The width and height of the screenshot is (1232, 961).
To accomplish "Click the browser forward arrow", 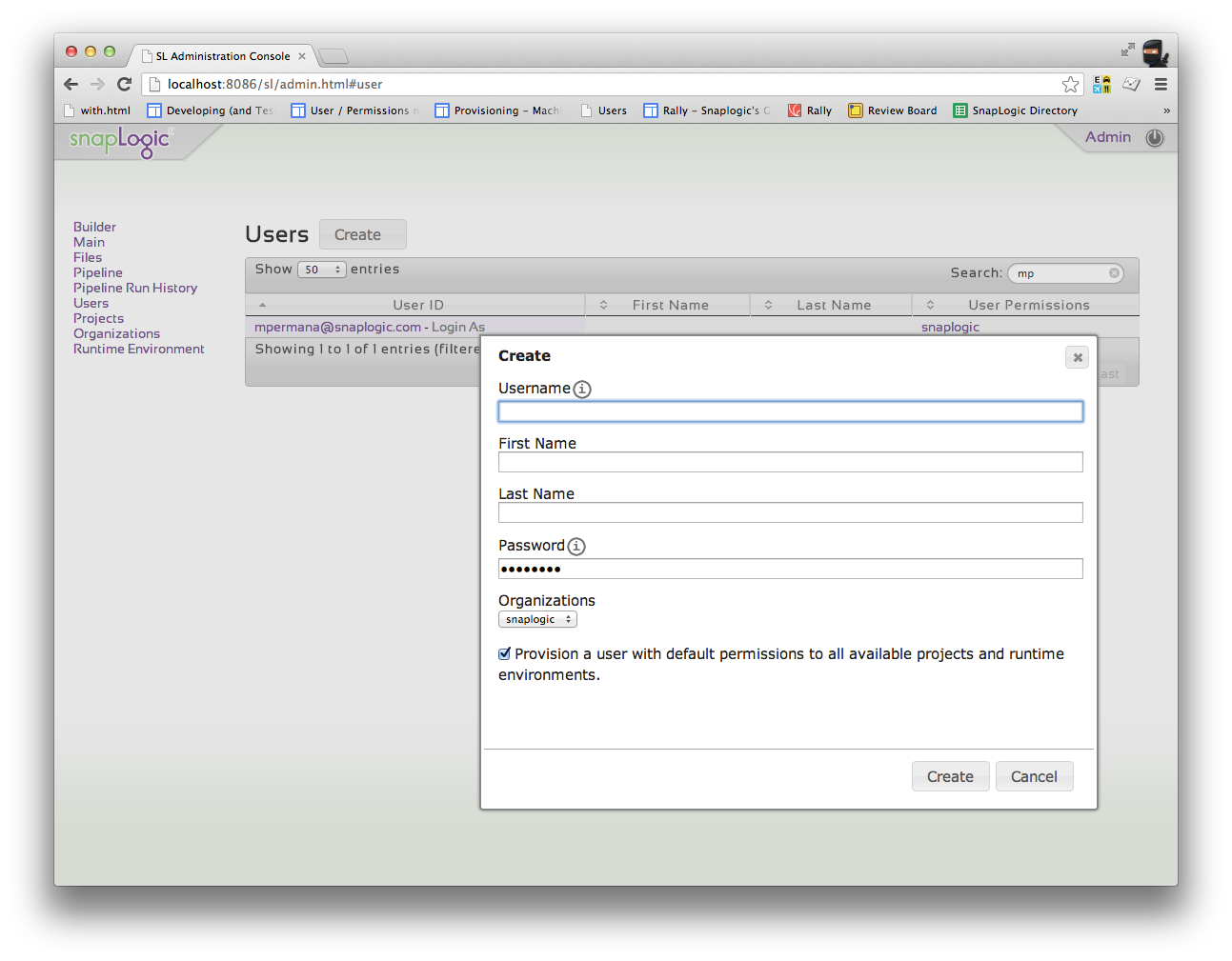I will tap(97, 84).
